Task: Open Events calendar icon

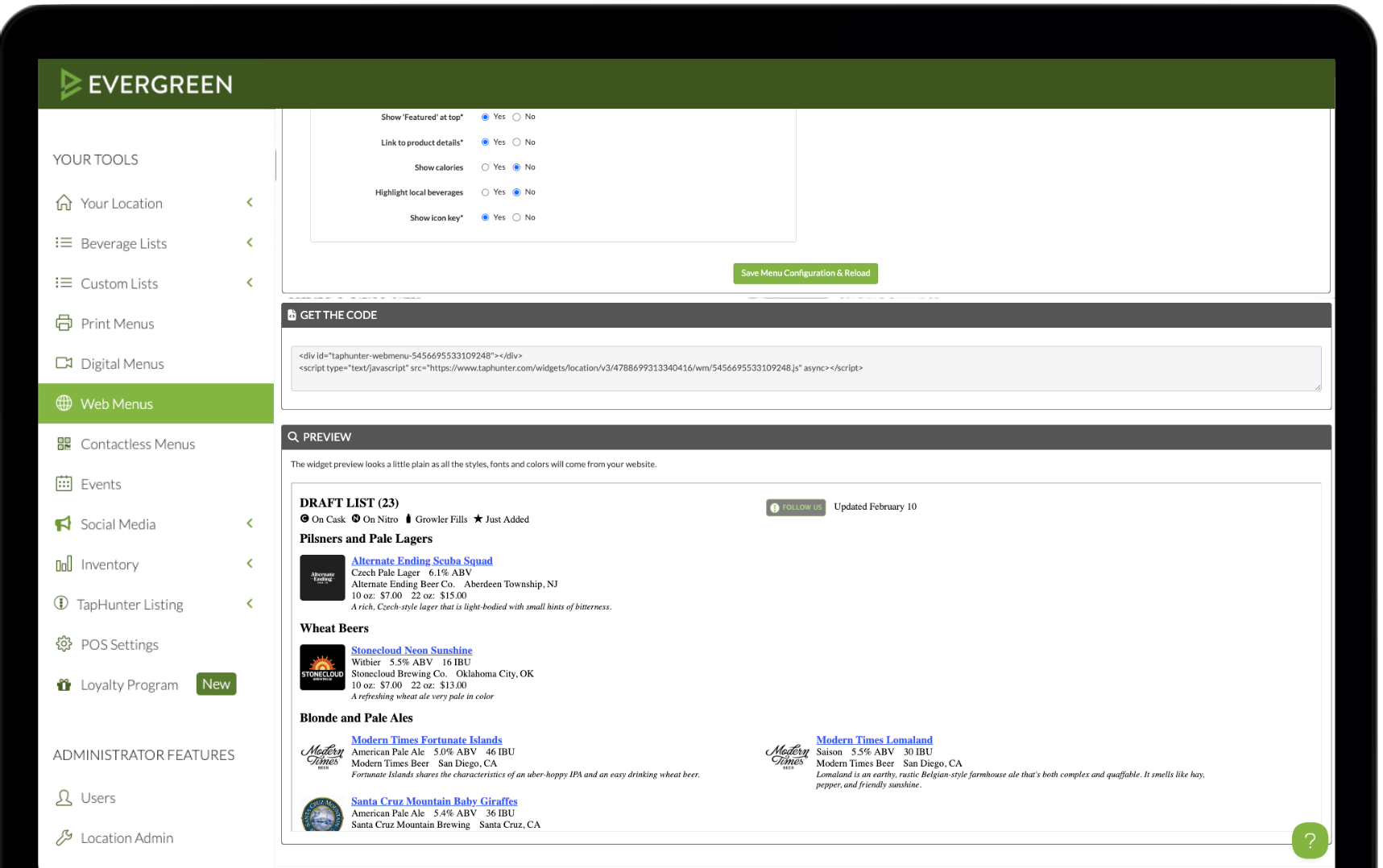Action: [x=64, y=484]
